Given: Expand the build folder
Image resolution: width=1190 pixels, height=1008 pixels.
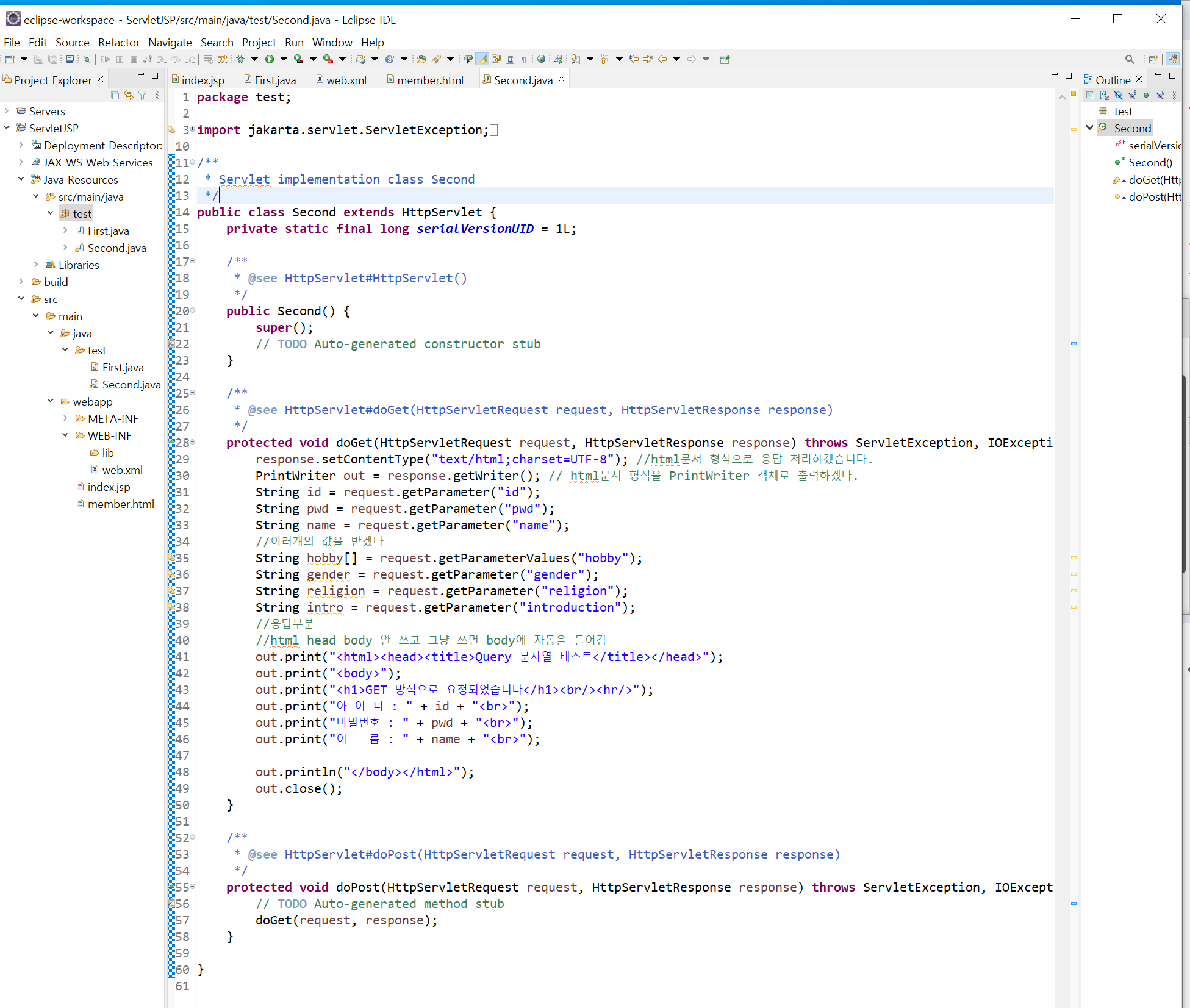Looking at the screenshot, I should pos(21,282).
